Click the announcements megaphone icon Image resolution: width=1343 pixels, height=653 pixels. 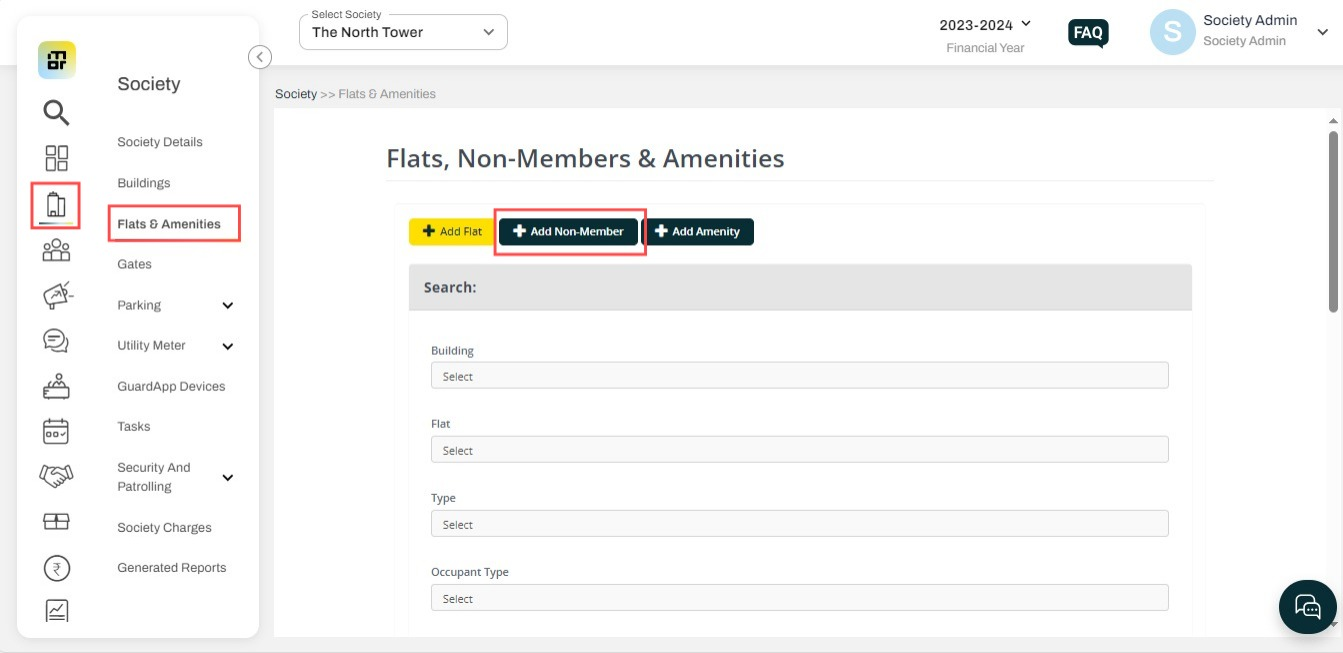pyautogui.click(x=56, y=295)
